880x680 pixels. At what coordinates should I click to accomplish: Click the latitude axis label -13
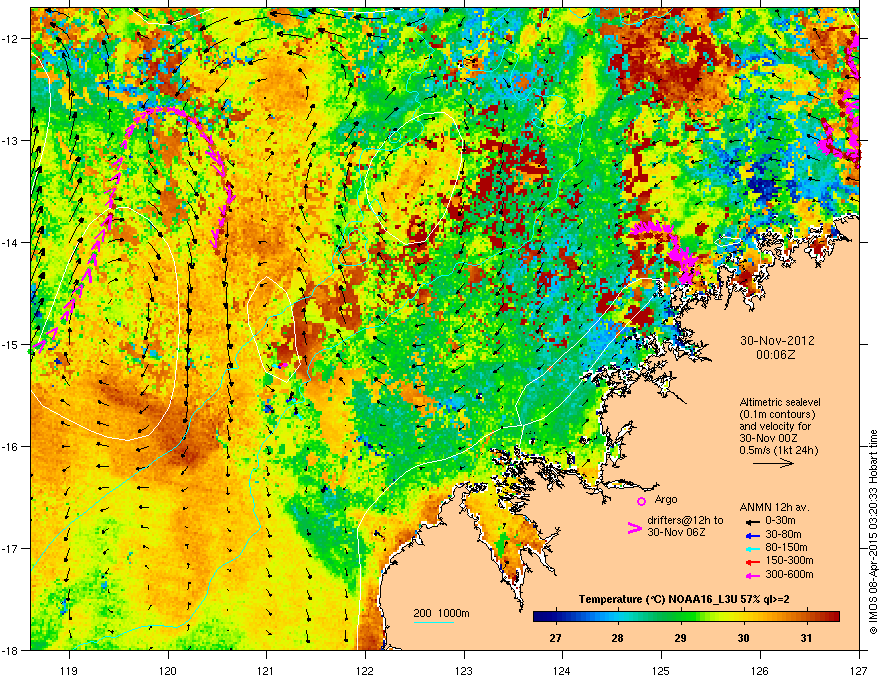point(11,140)
